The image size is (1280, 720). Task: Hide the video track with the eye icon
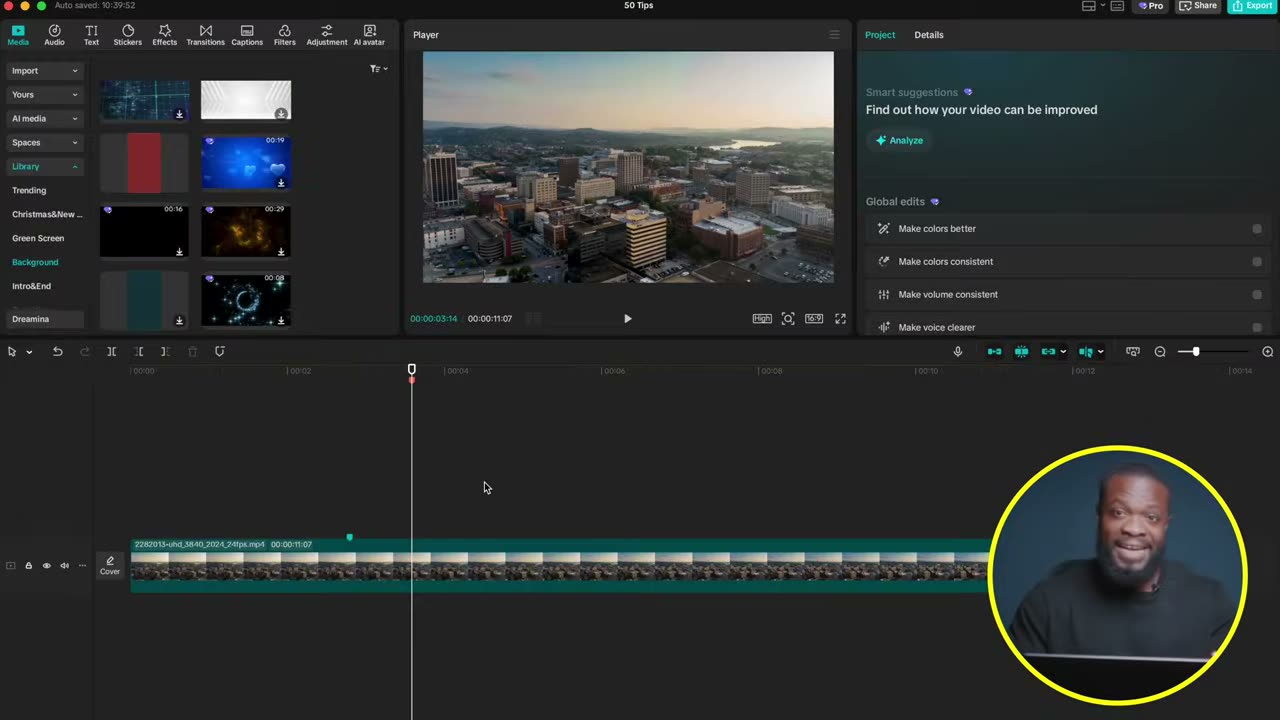46,566
